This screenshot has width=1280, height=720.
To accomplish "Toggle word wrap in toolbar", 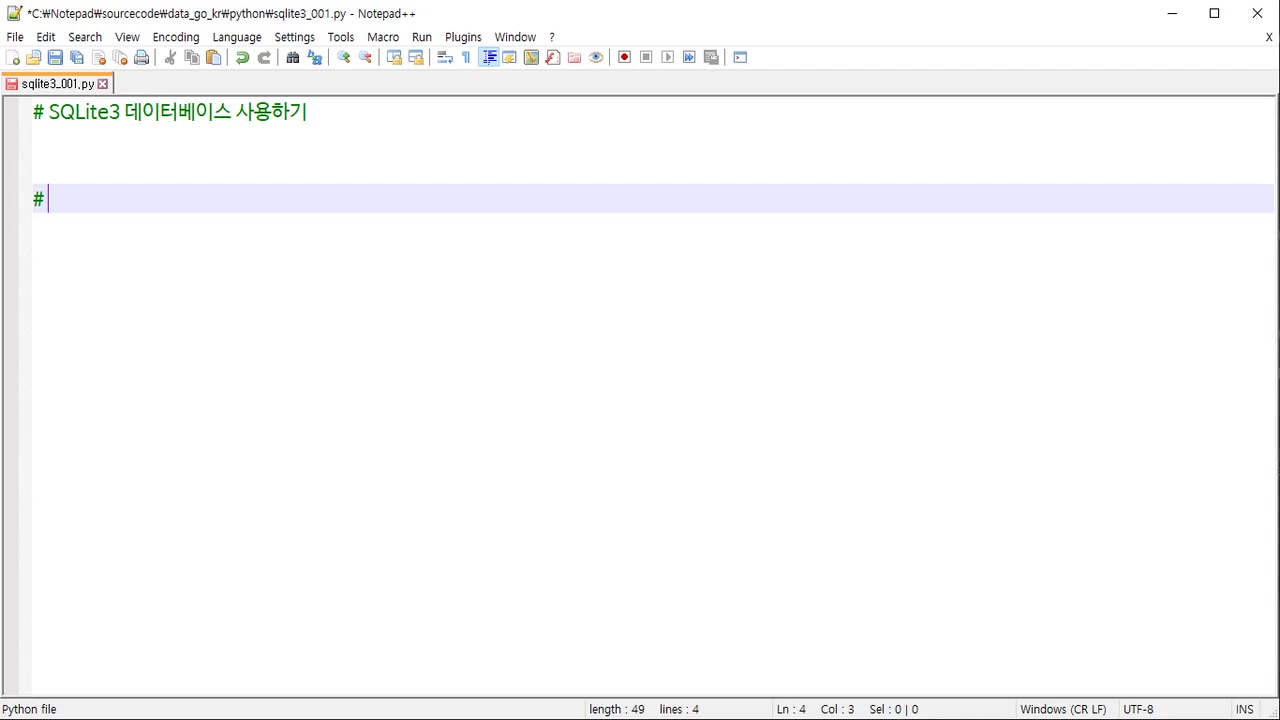I will [445, 58].
